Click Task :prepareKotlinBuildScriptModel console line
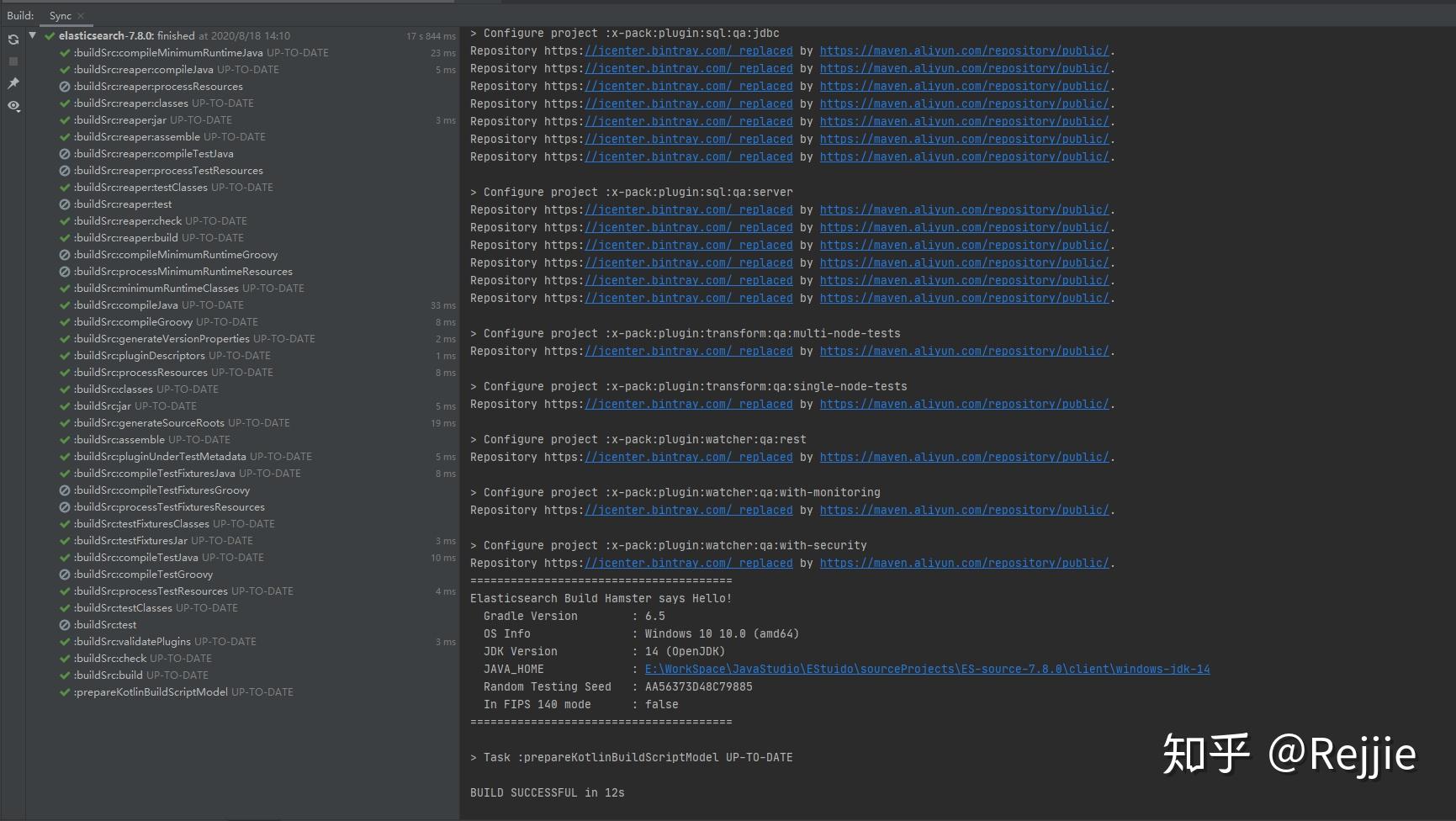 [x=632, y=757]
